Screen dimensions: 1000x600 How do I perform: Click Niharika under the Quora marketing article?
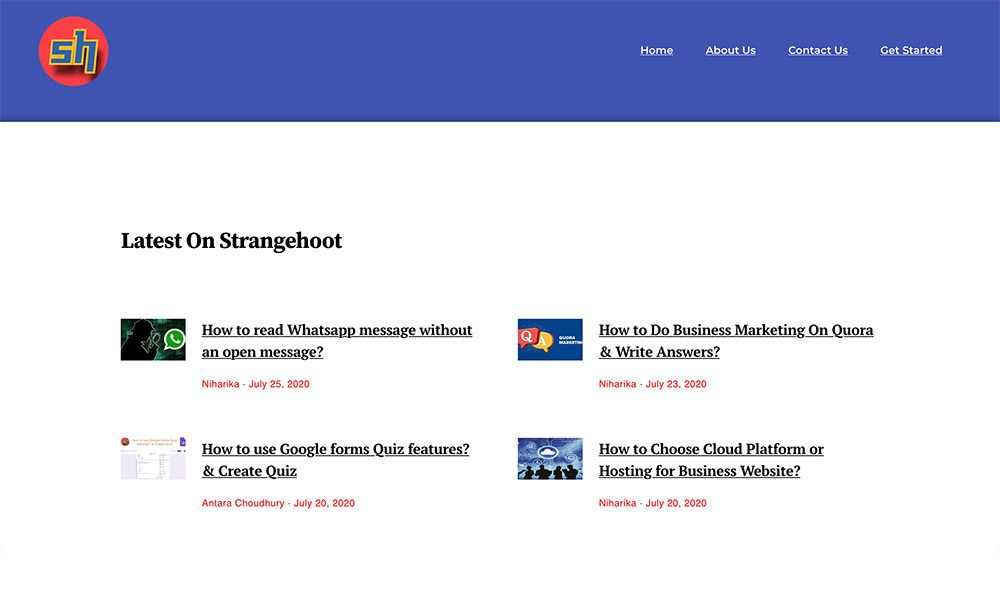tap(617, 384)
